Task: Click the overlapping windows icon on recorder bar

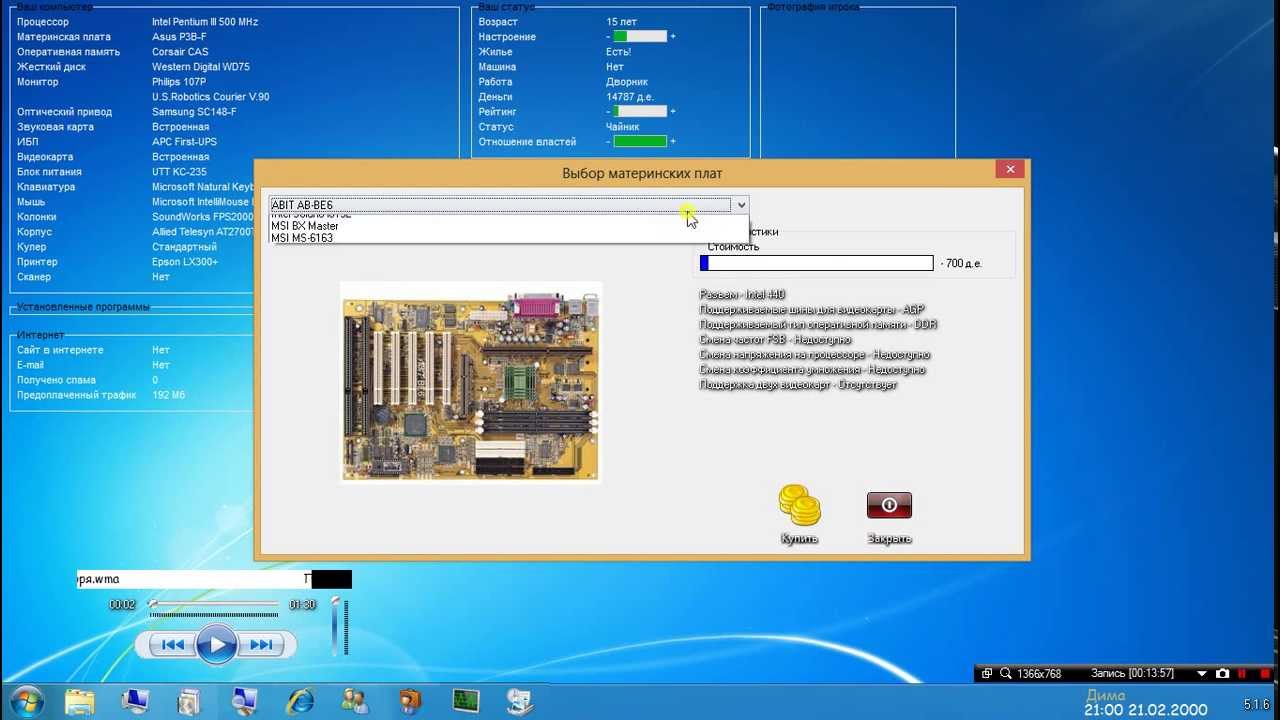Action: [986, 674]
